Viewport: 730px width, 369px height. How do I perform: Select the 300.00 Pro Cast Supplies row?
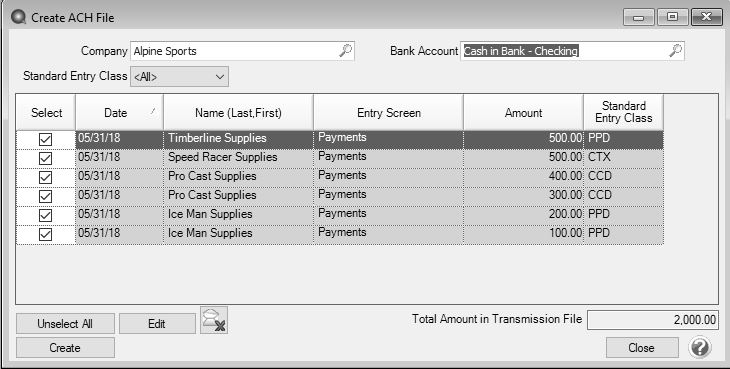coord(369,196)
